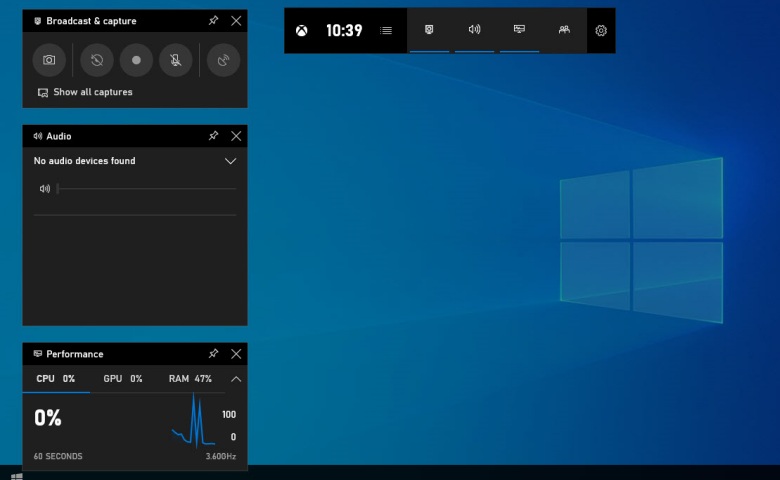Image resolution: width=780 pixels, height=480 pixels.
Task: Record the last 30 seconds
Action: click(x=97, y=60)
